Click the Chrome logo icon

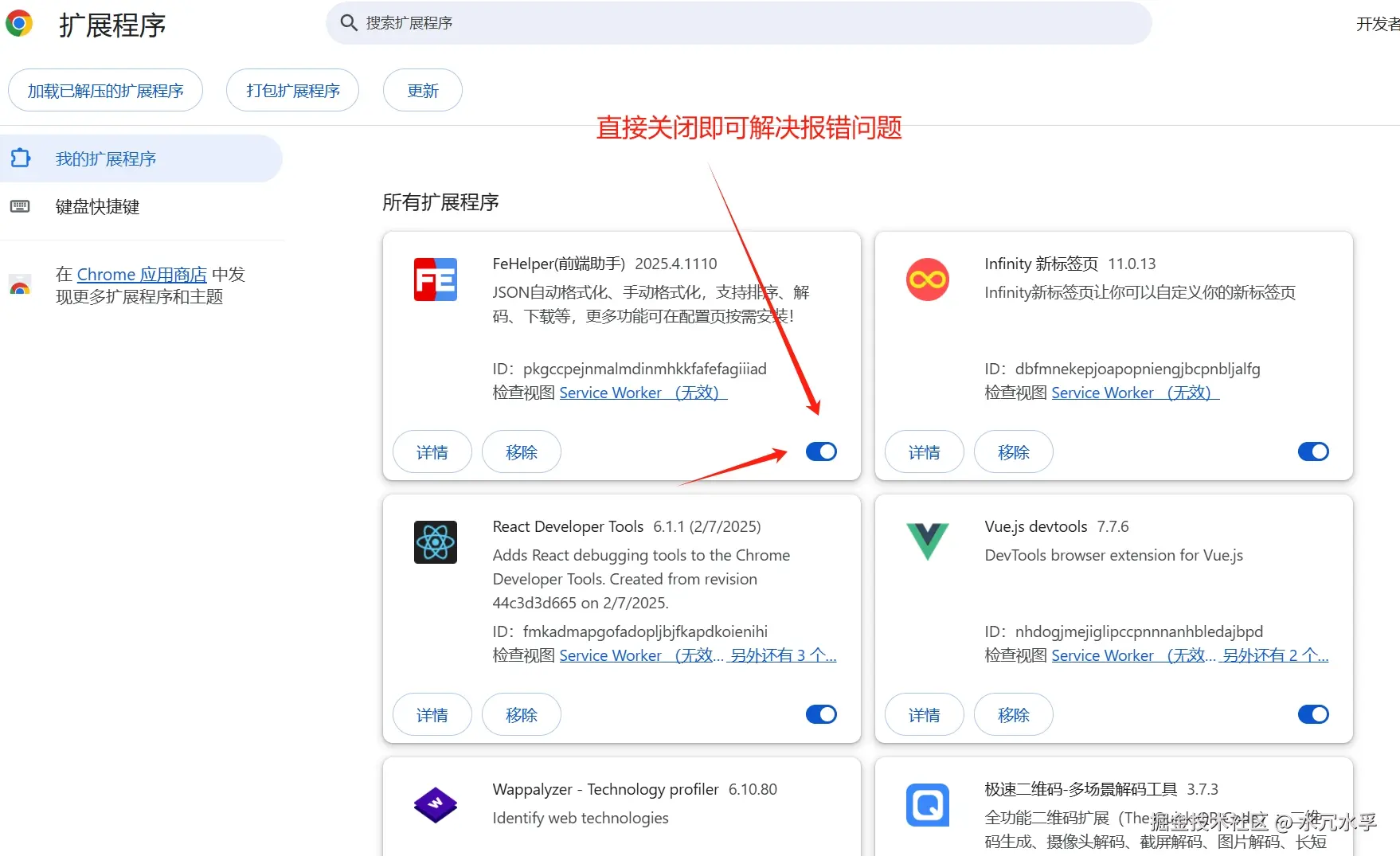click(x=19, y=24)
